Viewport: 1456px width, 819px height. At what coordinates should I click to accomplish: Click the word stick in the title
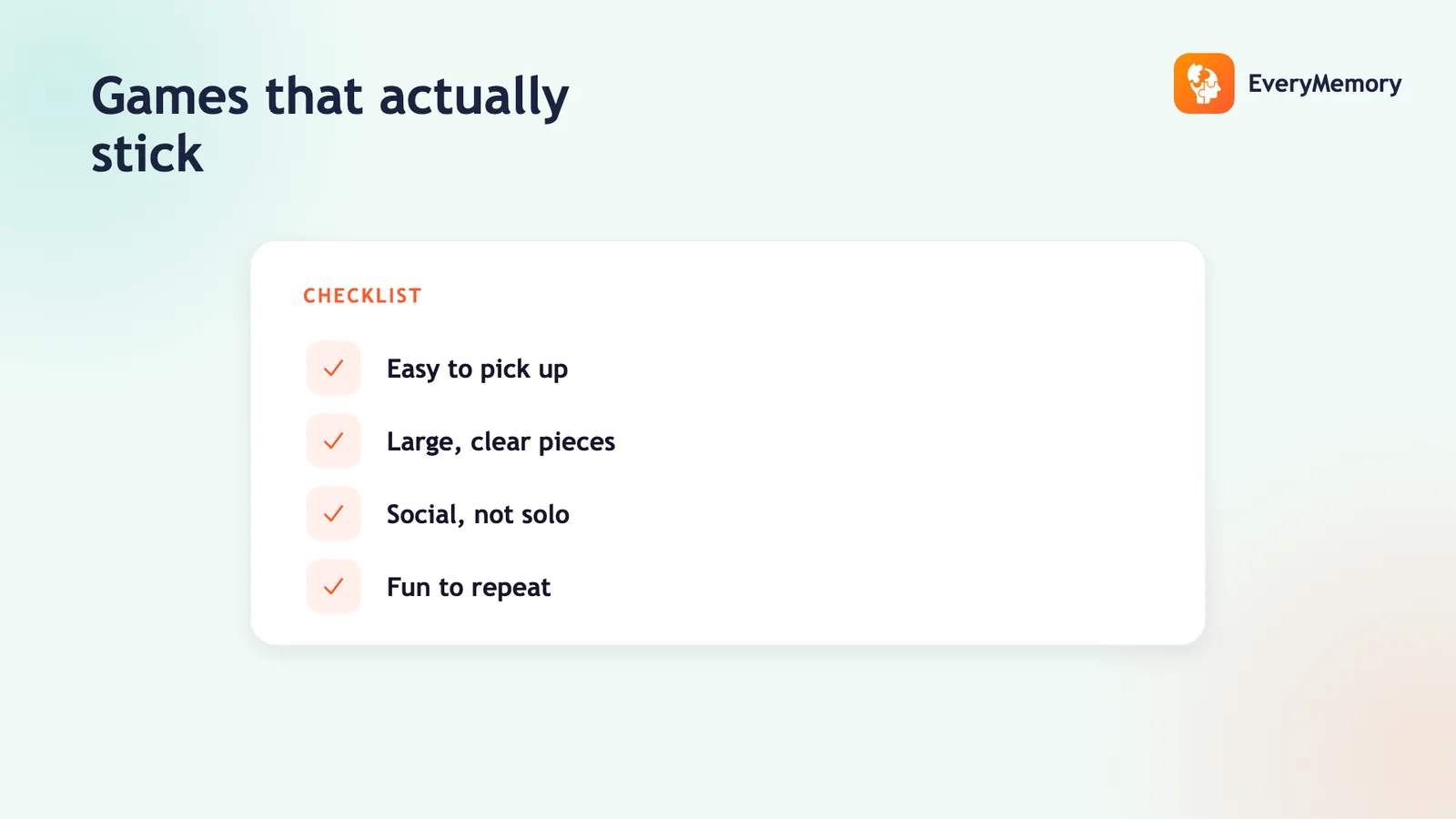147,153
